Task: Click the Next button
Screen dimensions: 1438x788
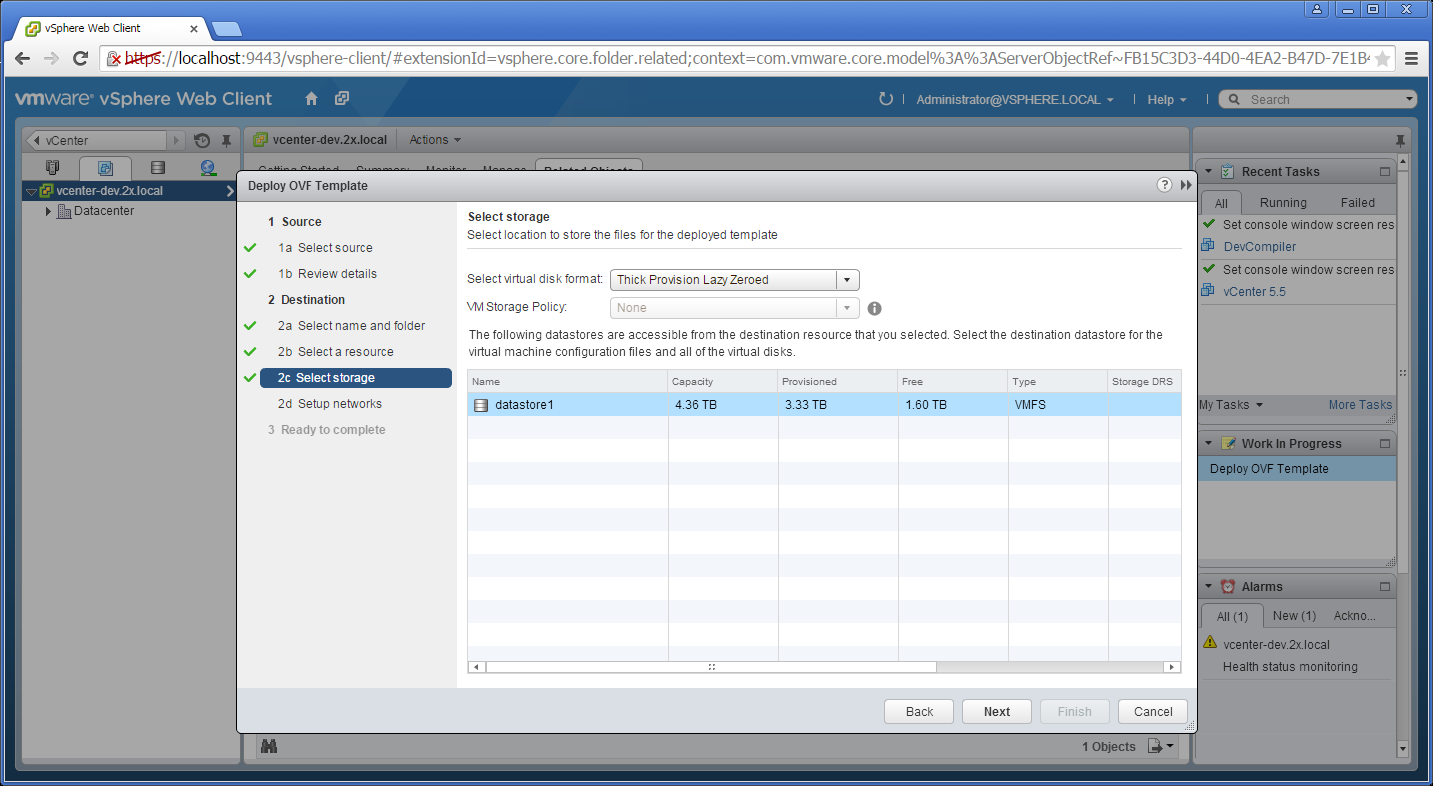Action: point(997,712)
